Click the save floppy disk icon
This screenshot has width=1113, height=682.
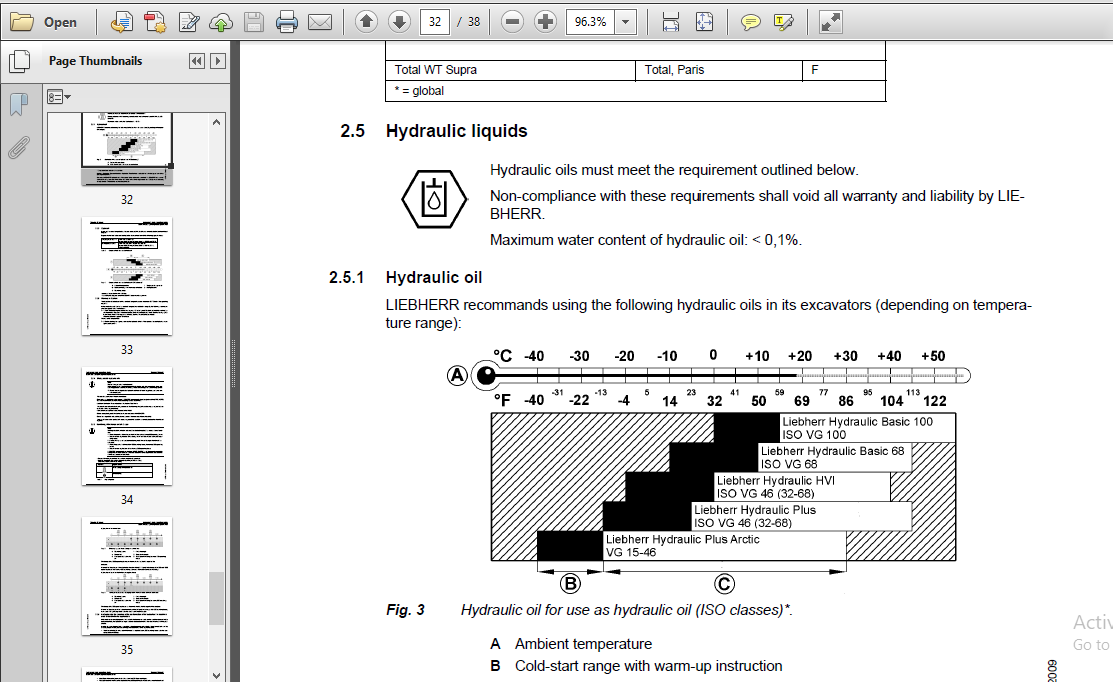click(x=253, y=22)
